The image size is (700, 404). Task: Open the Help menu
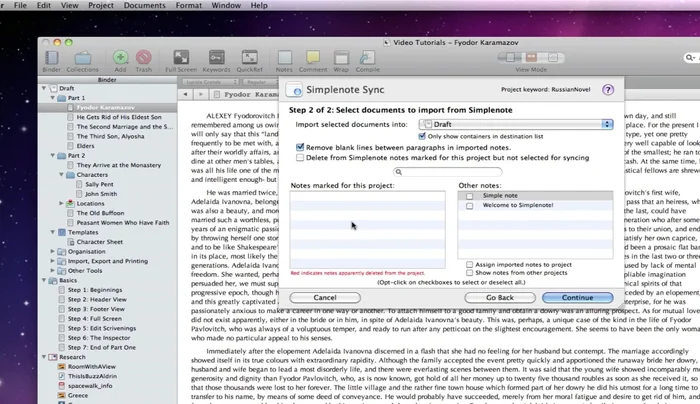(259, 5)
